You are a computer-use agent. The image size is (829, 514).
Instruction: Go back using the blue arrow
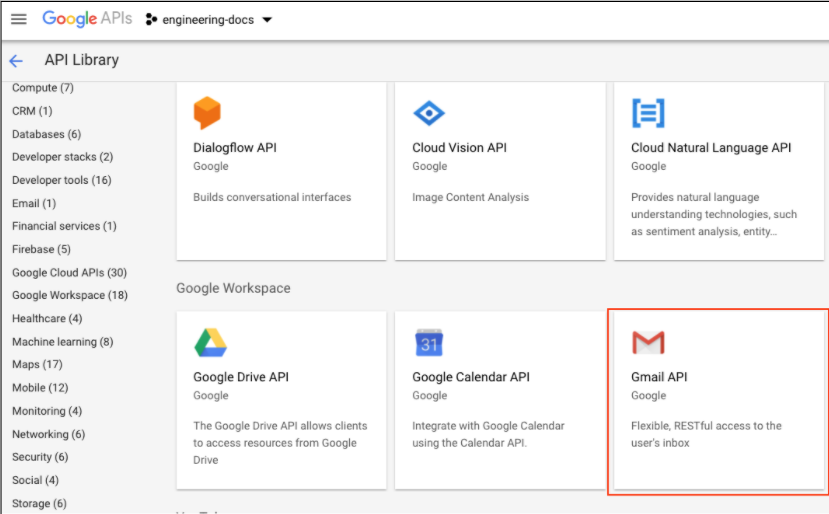pyautogui.click(x=16, y=61)
